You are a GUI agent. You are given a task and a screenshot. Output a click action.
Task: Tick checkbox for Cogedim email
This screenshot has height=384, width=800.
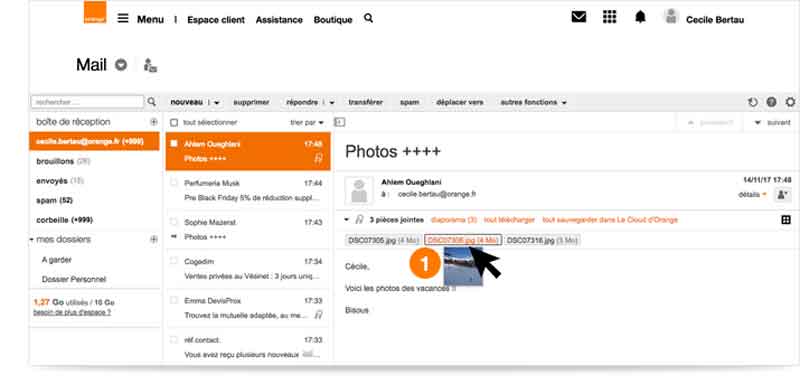(174, 261)
